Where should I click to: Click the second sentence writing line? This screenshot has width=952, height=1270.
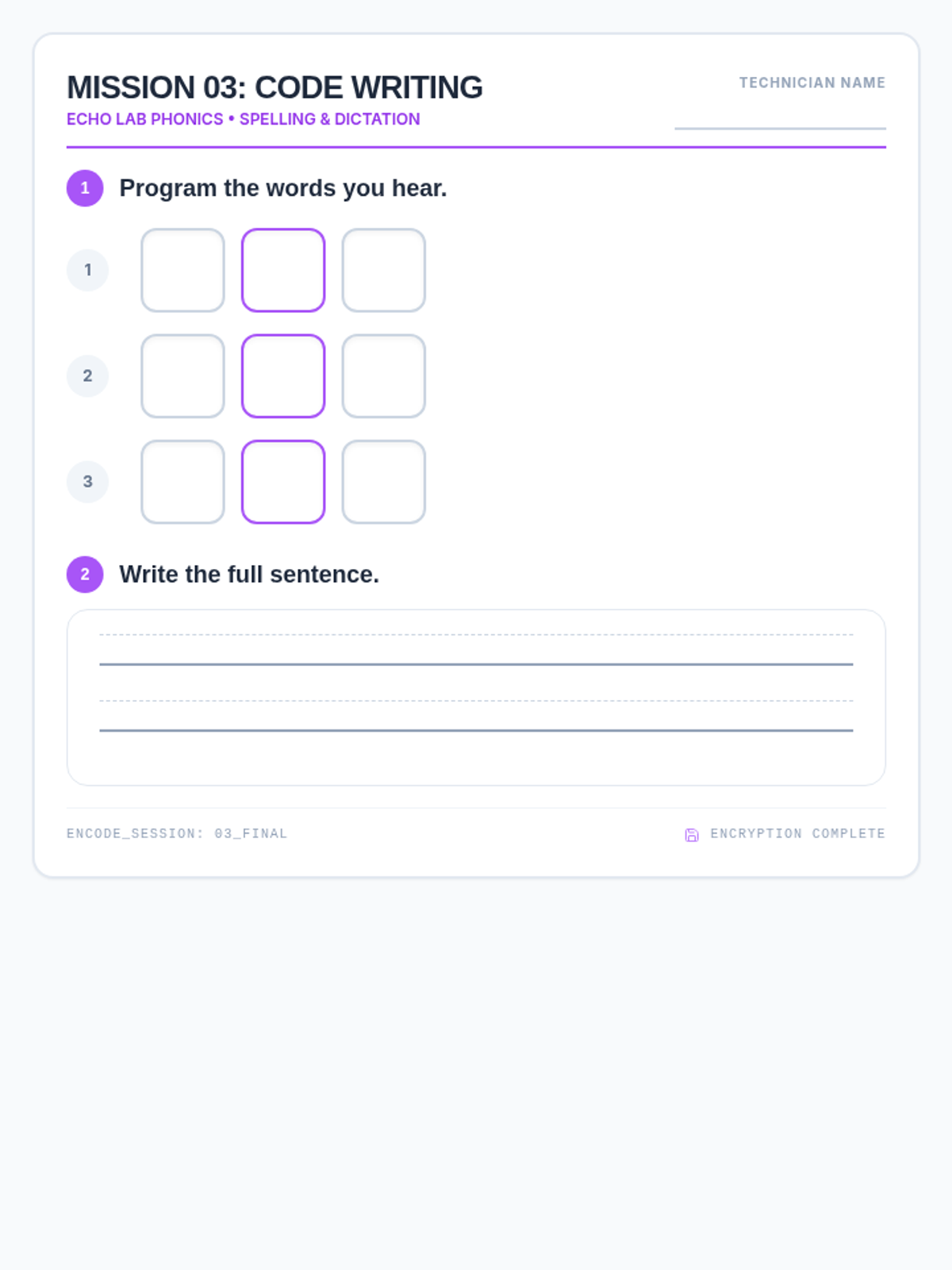pyautogui.click(x=476, y=715)
